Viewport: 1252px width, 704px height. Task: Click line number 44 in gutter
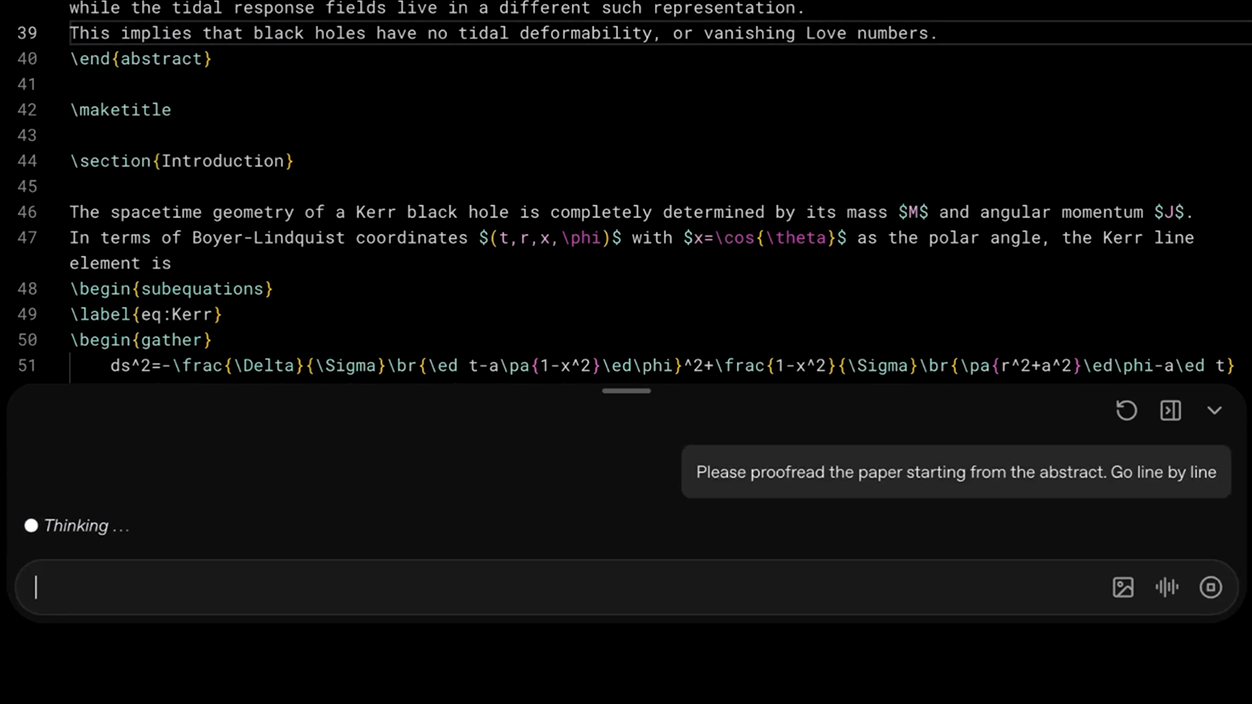click(27, 161)
